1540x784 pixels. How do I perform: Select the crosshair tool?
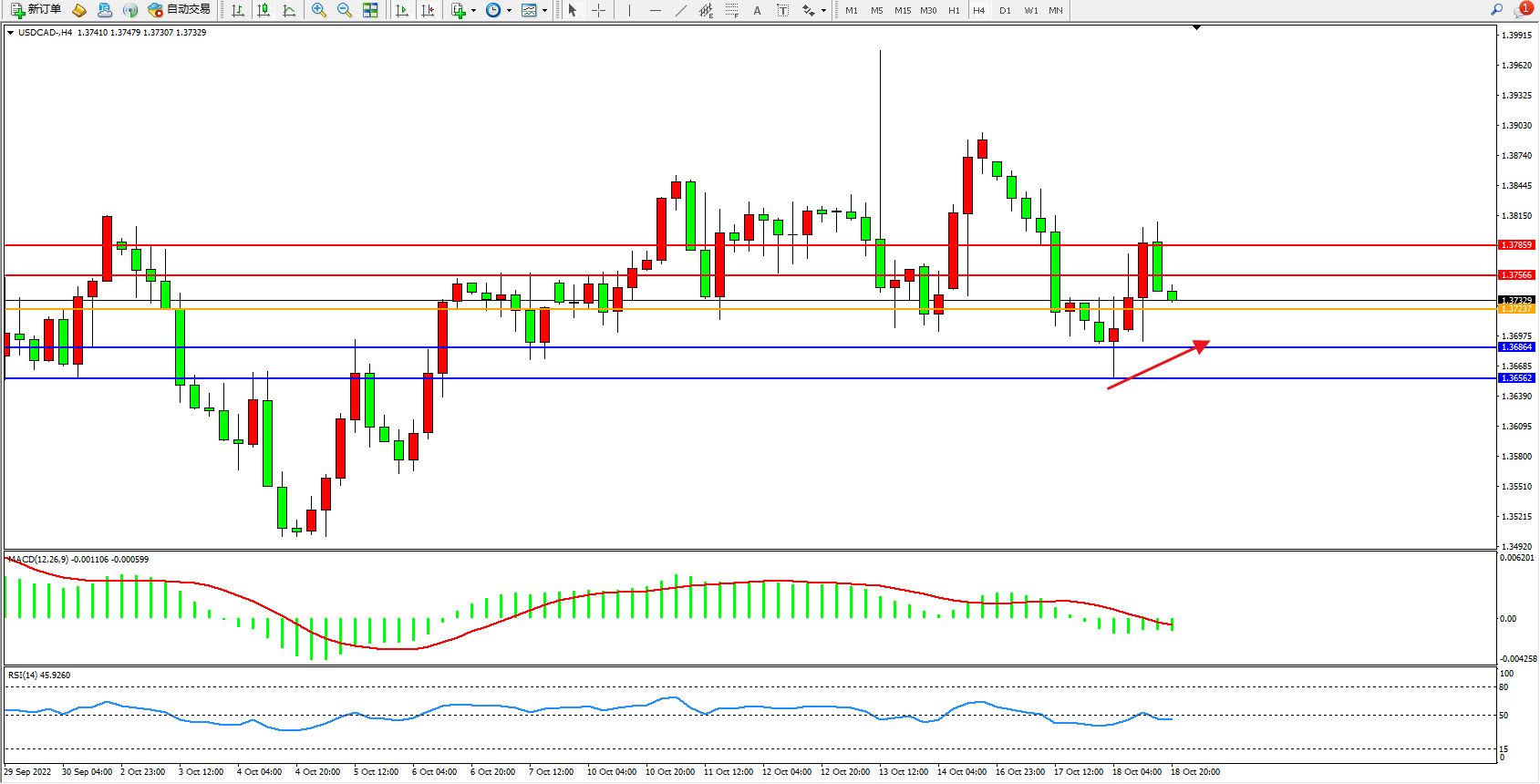pyautogui.click(x=599, y=10)
